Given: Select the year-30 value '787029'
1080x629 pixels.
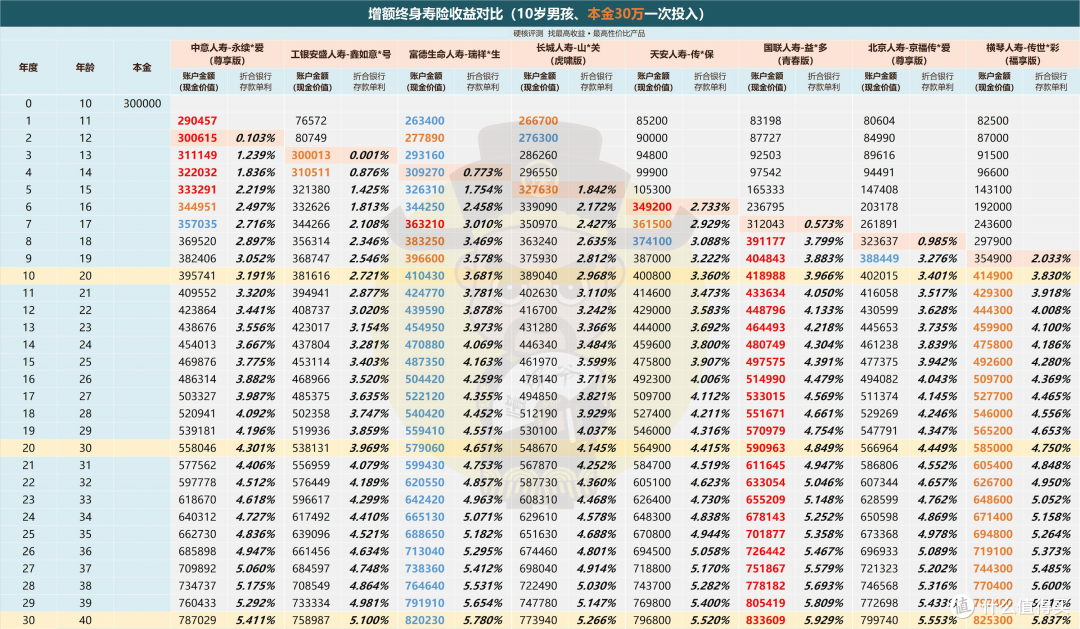Looking at the screenshot, I should click(x=197, y=620).
